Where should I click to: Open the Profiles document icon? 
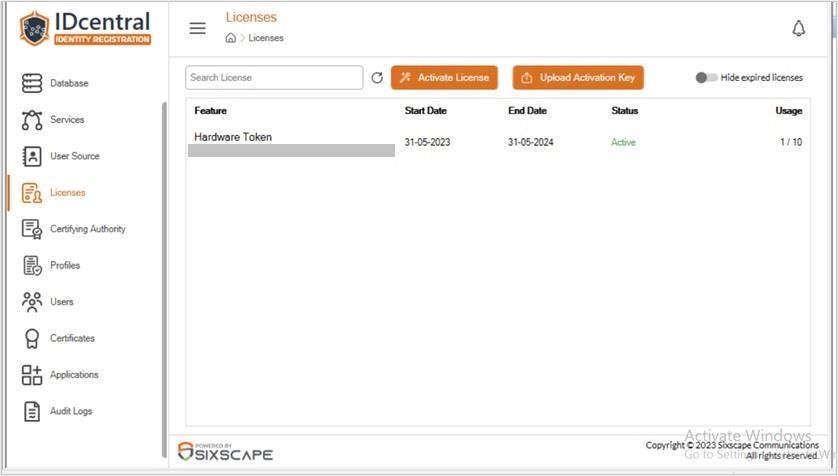32,266
